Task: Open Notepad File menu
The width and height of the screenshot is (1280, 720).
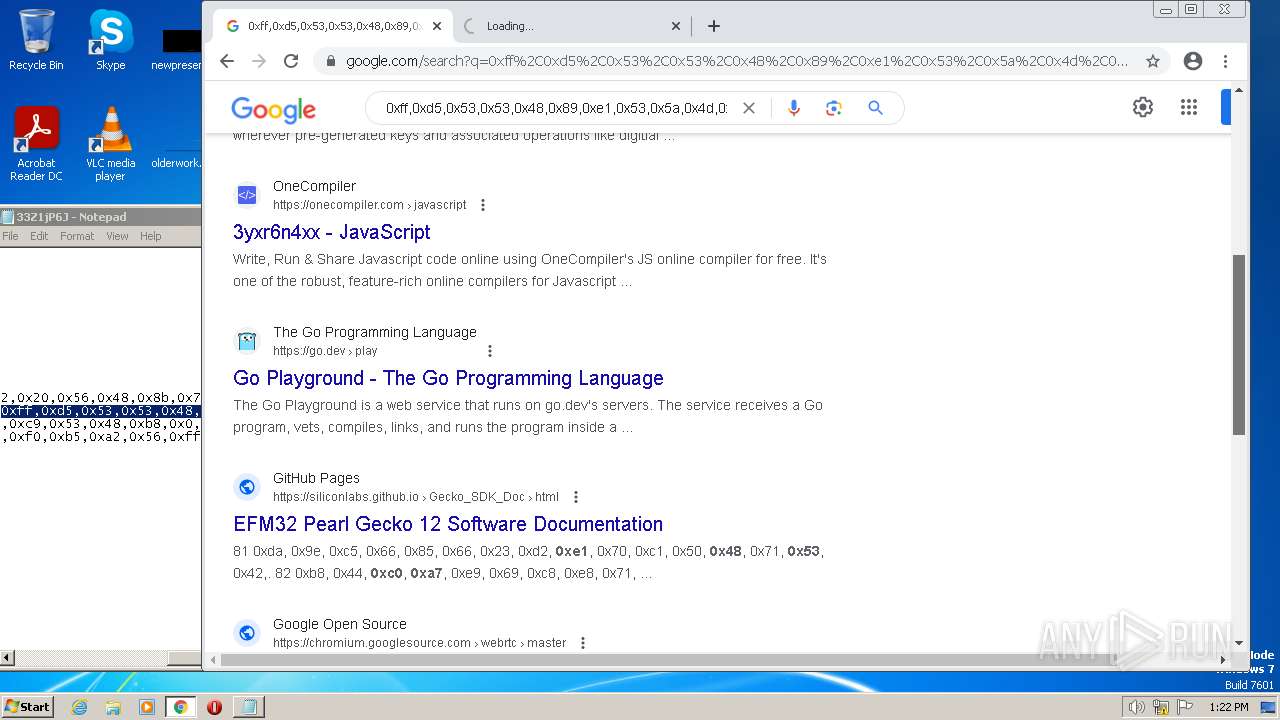Action: [x=10, y=236]
